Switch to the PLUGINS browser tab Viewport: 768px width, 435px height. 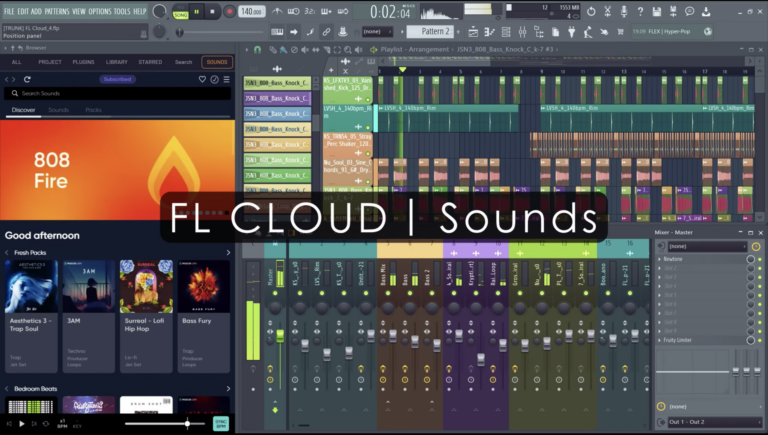click(84, 62)
